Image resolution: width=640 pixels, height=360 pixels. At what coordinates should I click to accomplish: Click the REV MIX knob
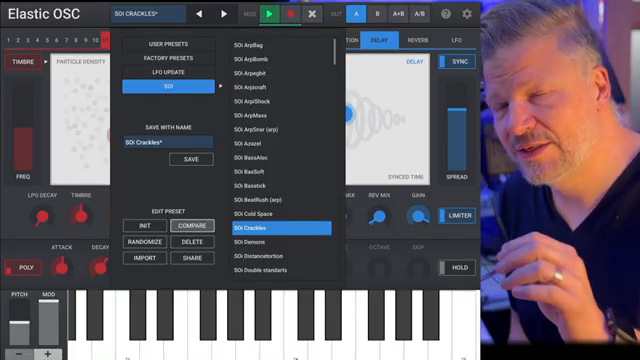pyautogui.click(x=379, y=216)
